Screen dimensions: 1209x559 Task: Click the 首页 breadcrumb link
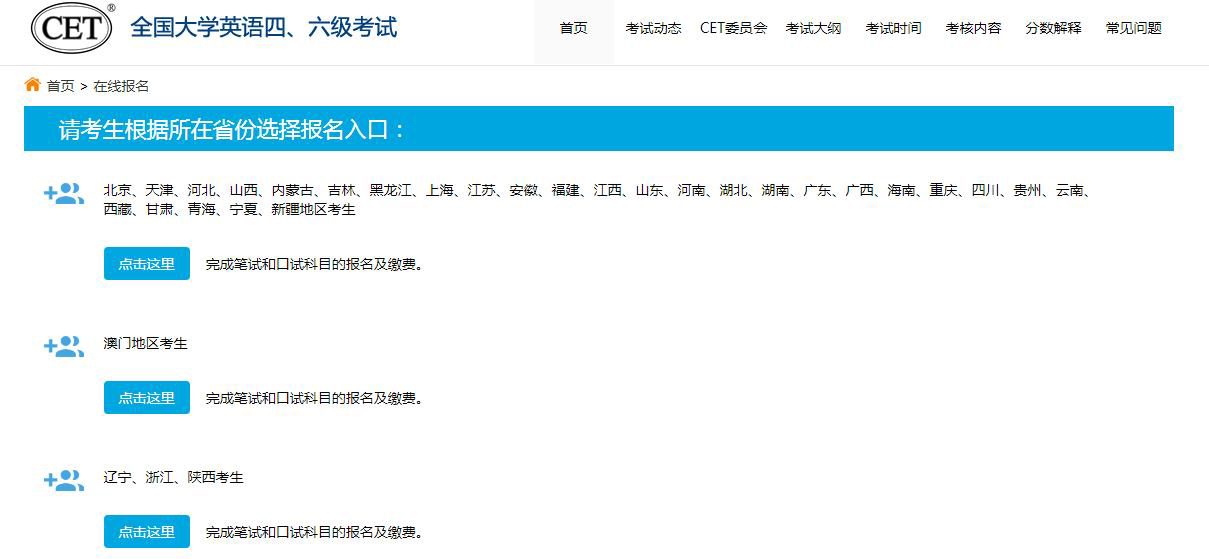pyautogui.click(x=61, y=87)
